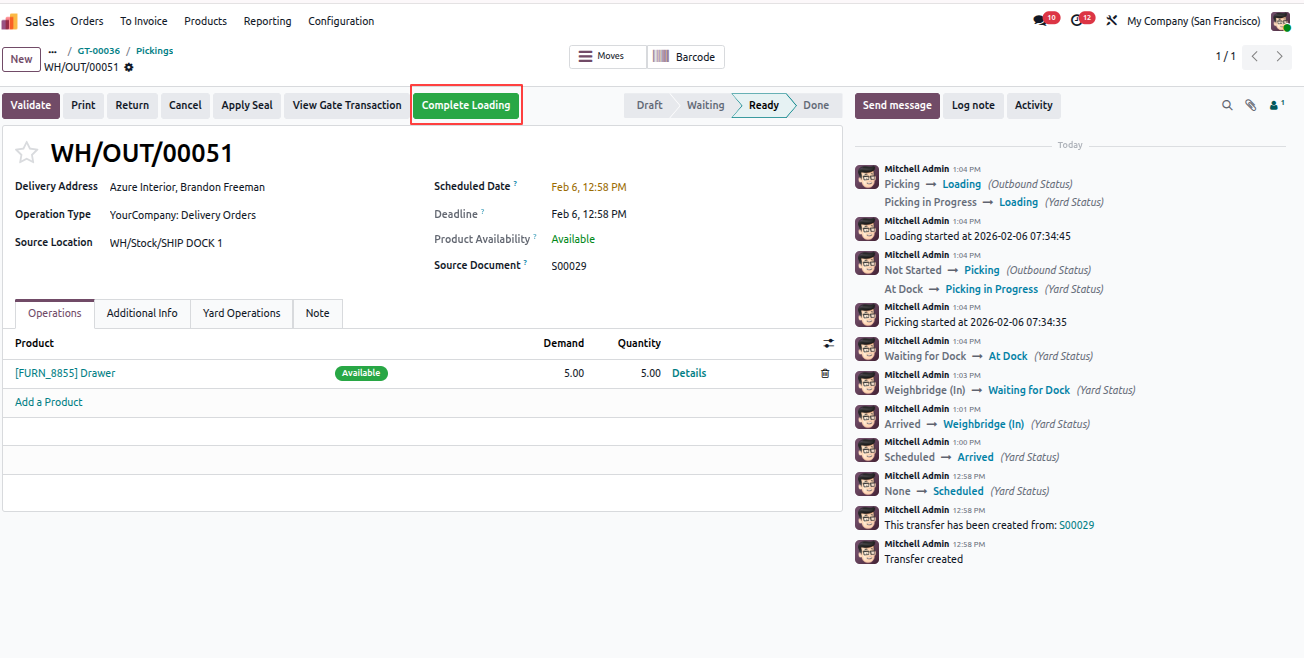Click the Cancel button

(x=185, y=105)
